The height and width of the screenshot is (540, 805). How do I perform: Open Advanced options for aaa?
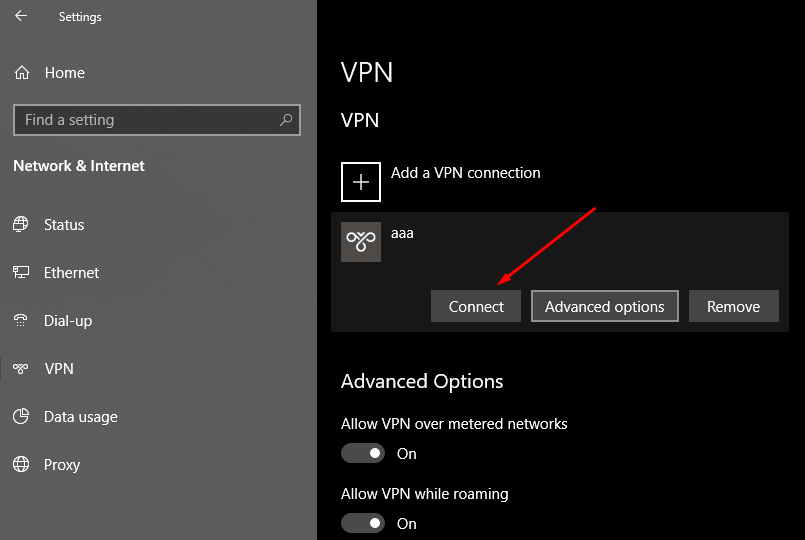[605, 306]
